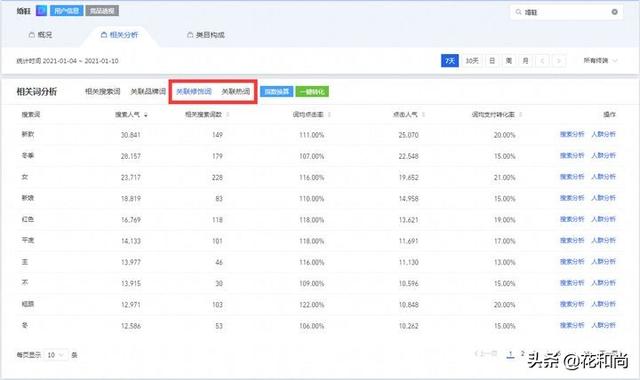Sort by 搜索人气 using its arrow icon

pos(146,116)
